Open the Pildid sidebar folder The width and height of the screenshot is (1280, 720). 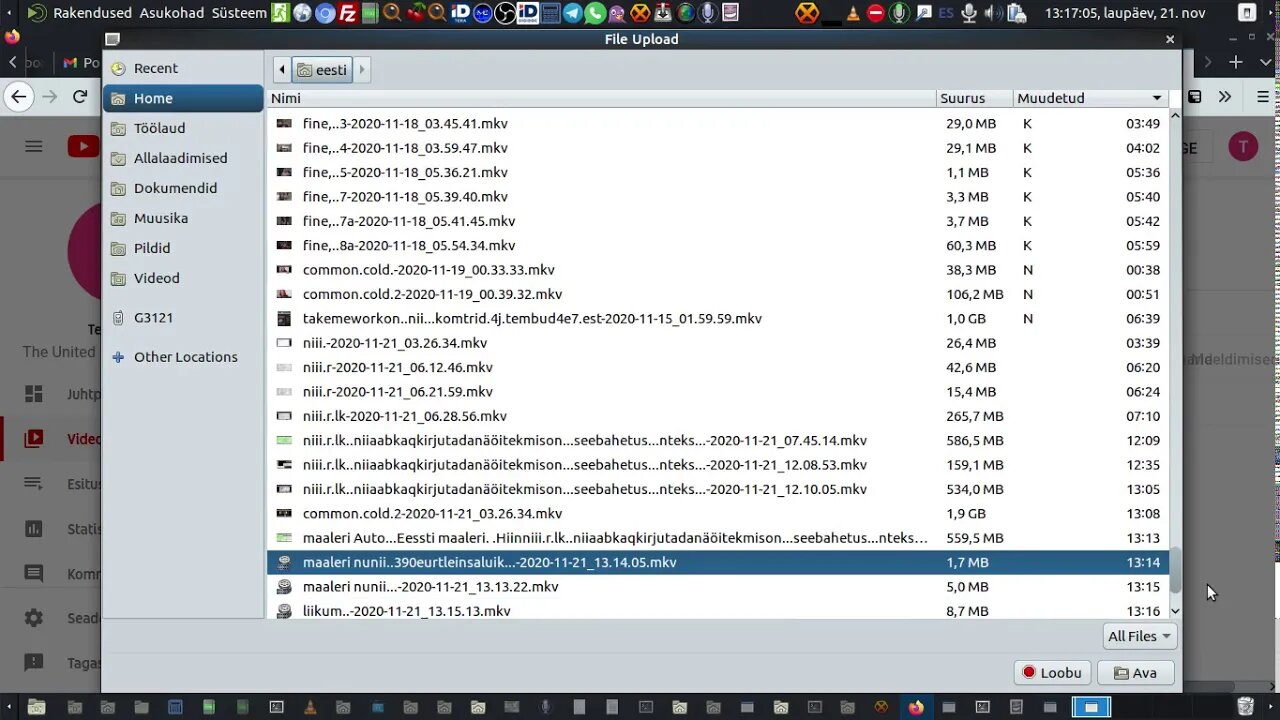pos(183,248)
